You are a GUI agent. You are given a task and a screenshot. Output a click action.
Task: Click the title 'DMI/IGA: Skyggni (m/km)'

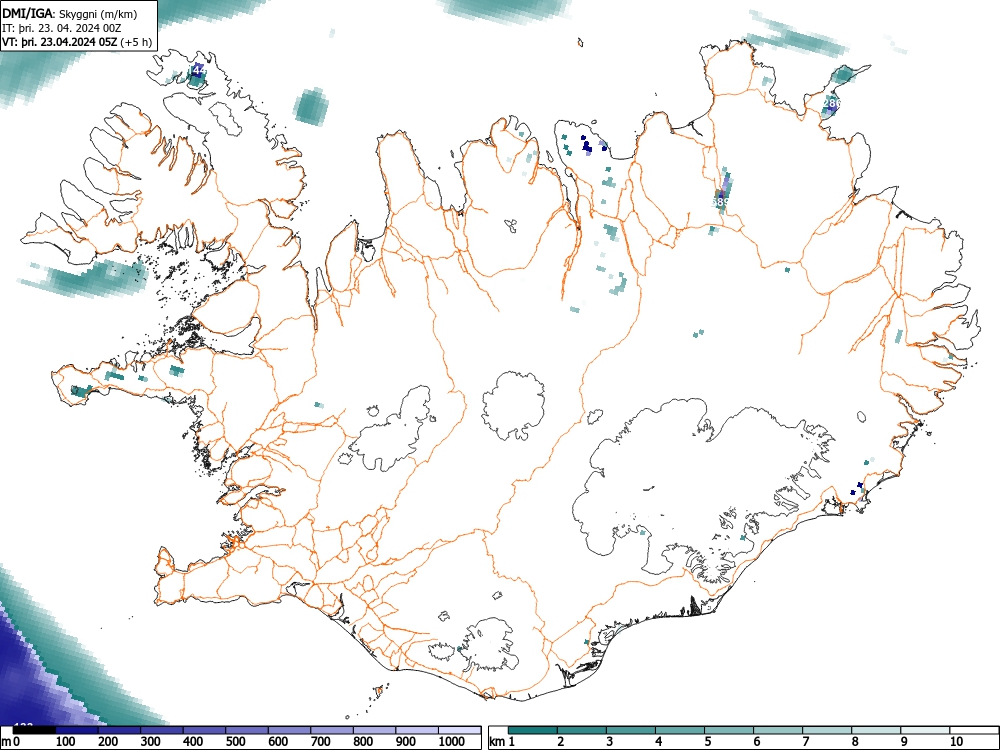click(x=70, y=14)
